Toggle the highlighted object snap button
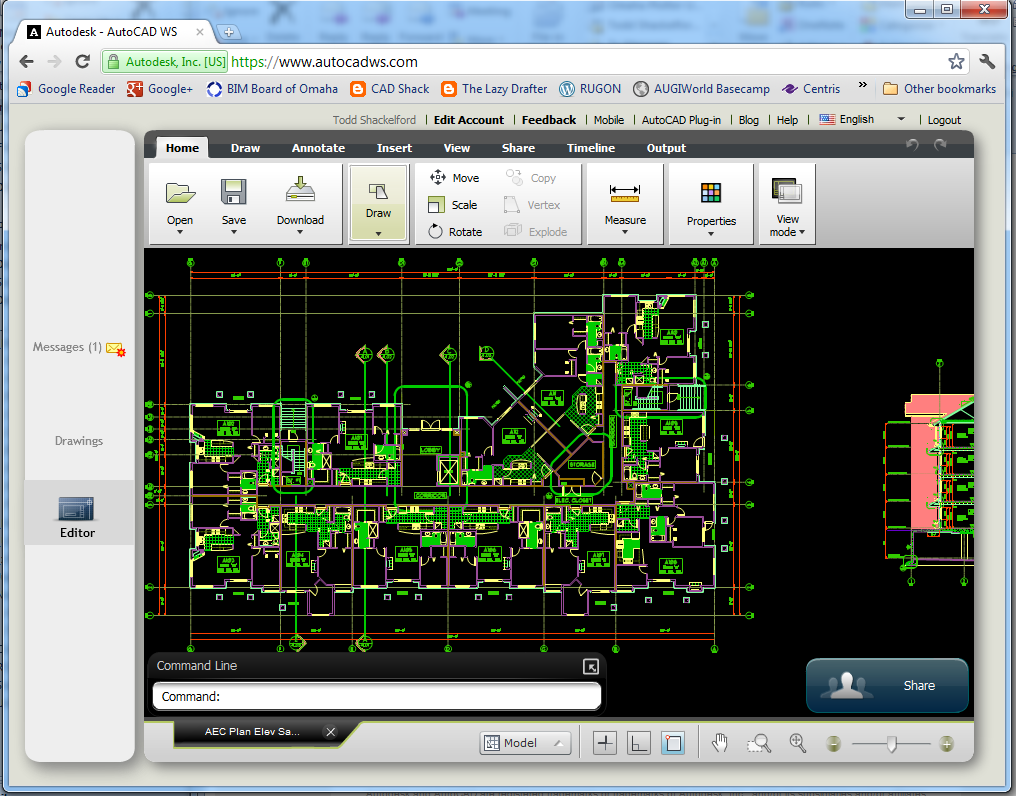The width and height of the screenshot is (1016, 796). 673,743
